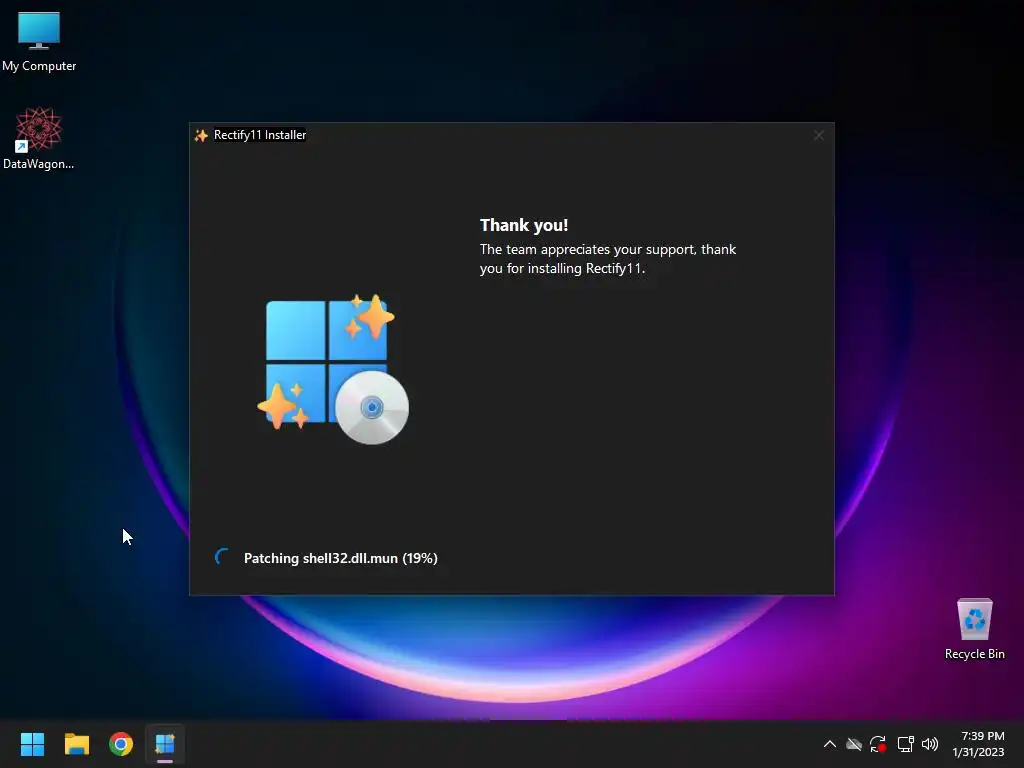Image resolution: width=1024 pixels, height=768 pixels.
Task: Launch File Explorer from the taskbar
Action: (76, 744)
